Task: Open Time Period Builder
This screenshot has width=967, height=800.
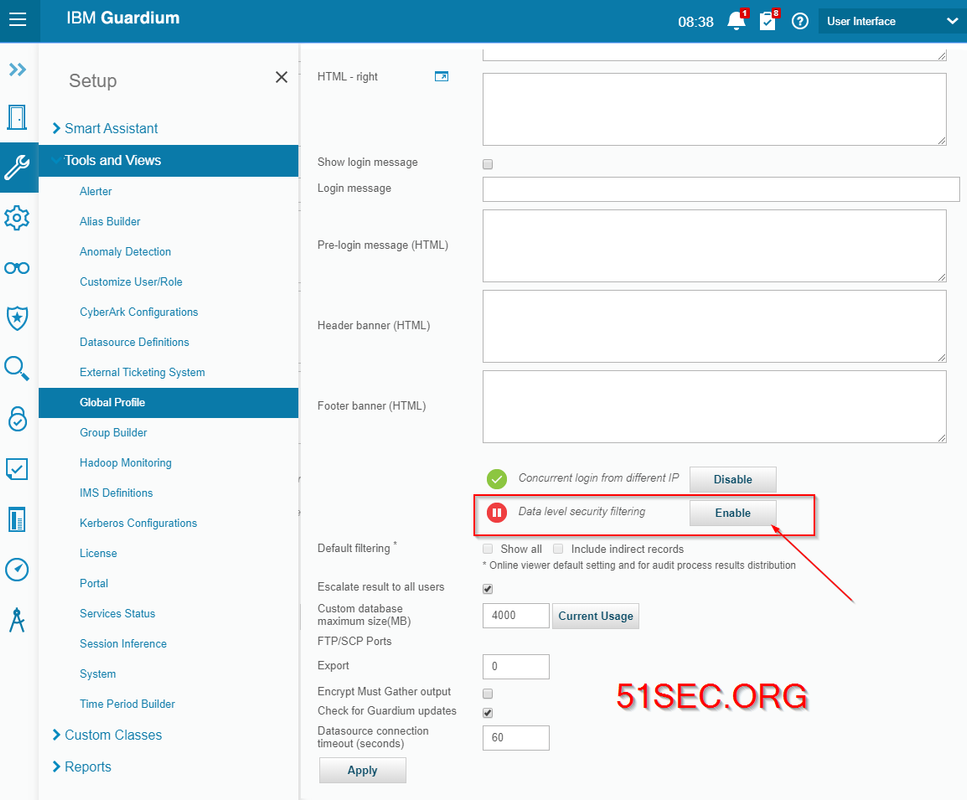Action: pyautogui.click(x=127, y=704)
